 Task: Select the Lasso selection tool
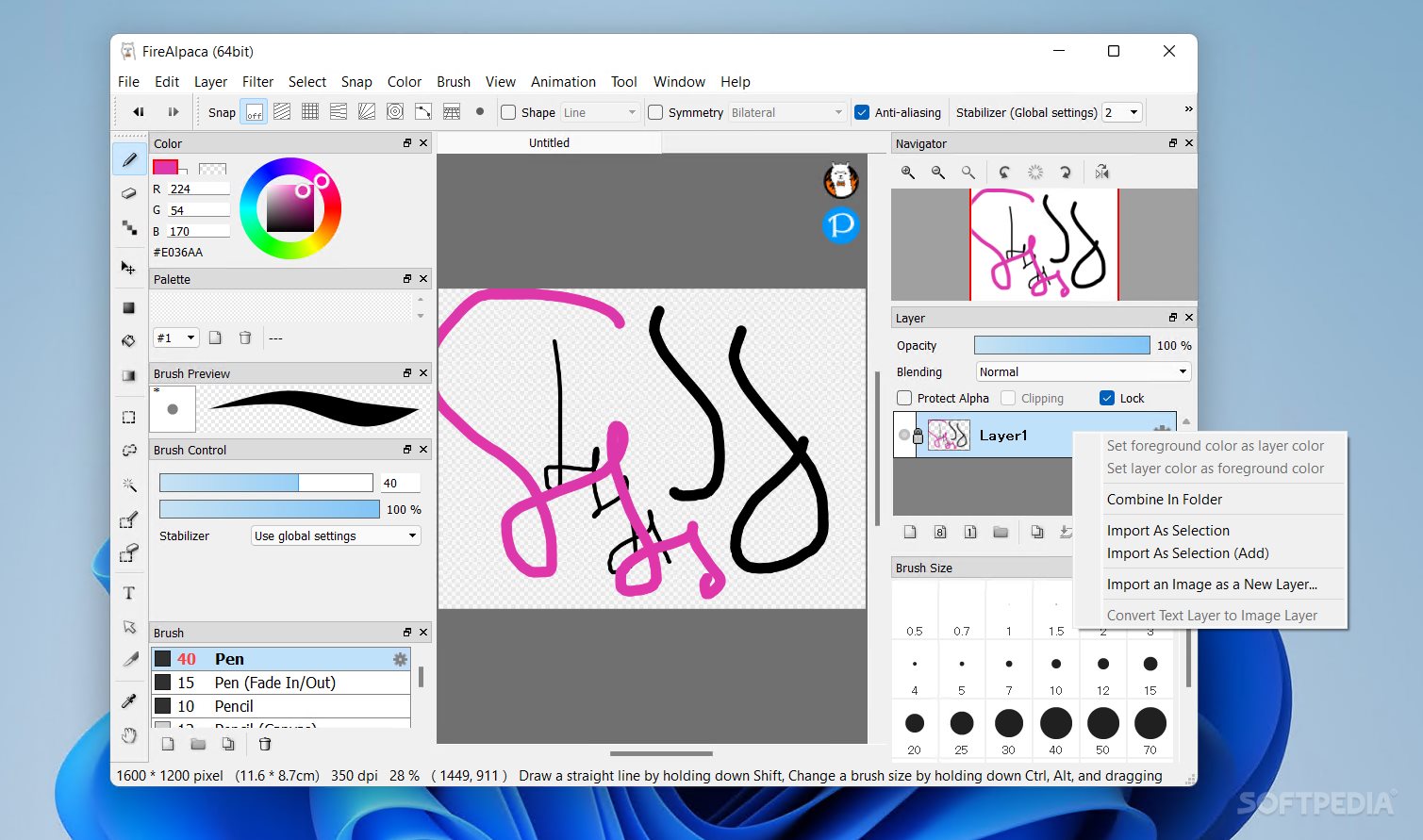tap(129, 450)
